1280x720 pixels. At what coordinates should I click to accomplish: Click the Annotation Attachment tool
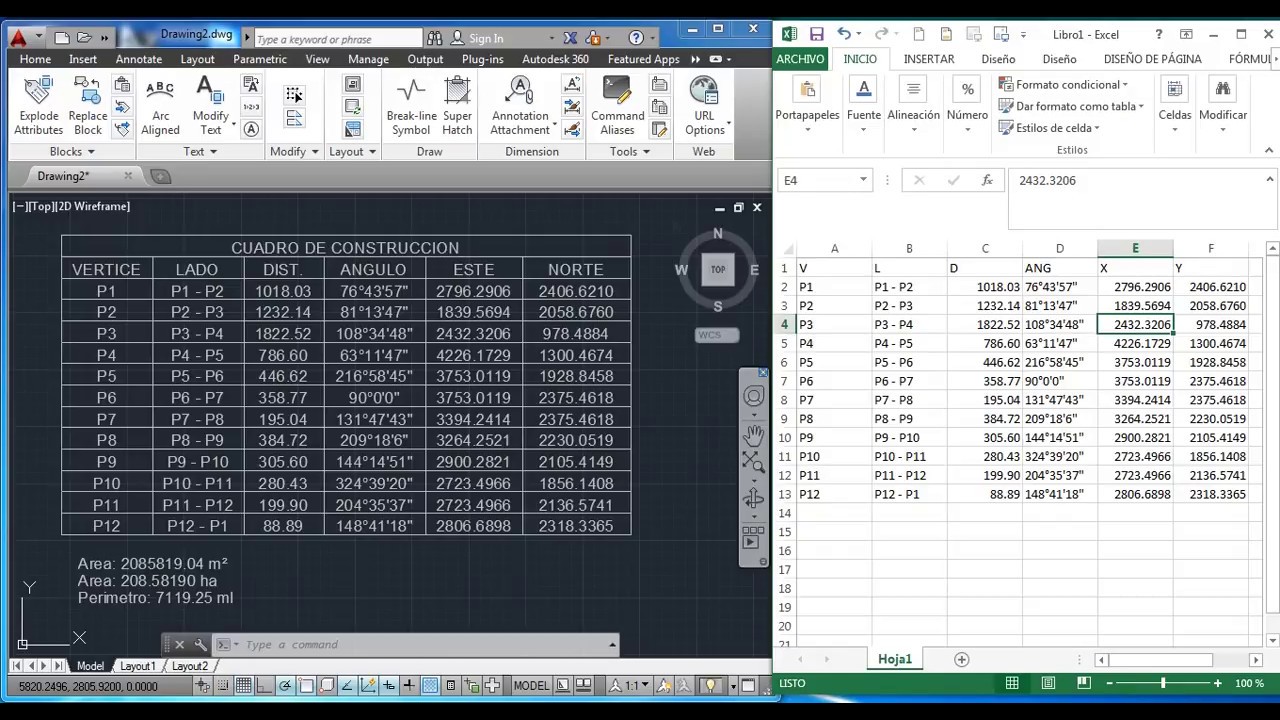520,106
